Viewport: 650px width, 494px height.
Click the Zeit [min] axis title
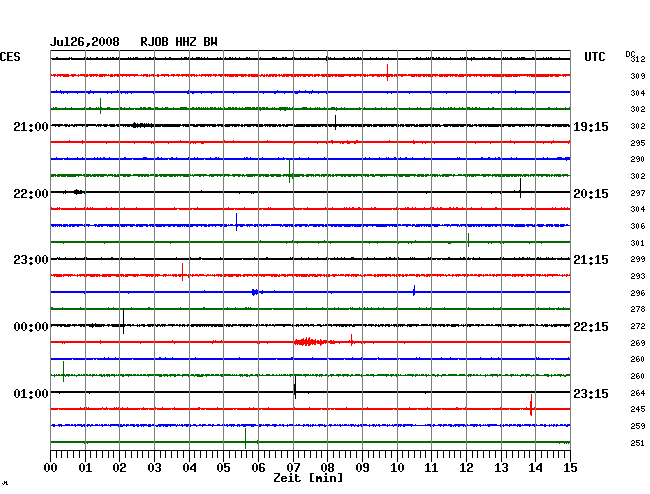[x=308, y=478]
